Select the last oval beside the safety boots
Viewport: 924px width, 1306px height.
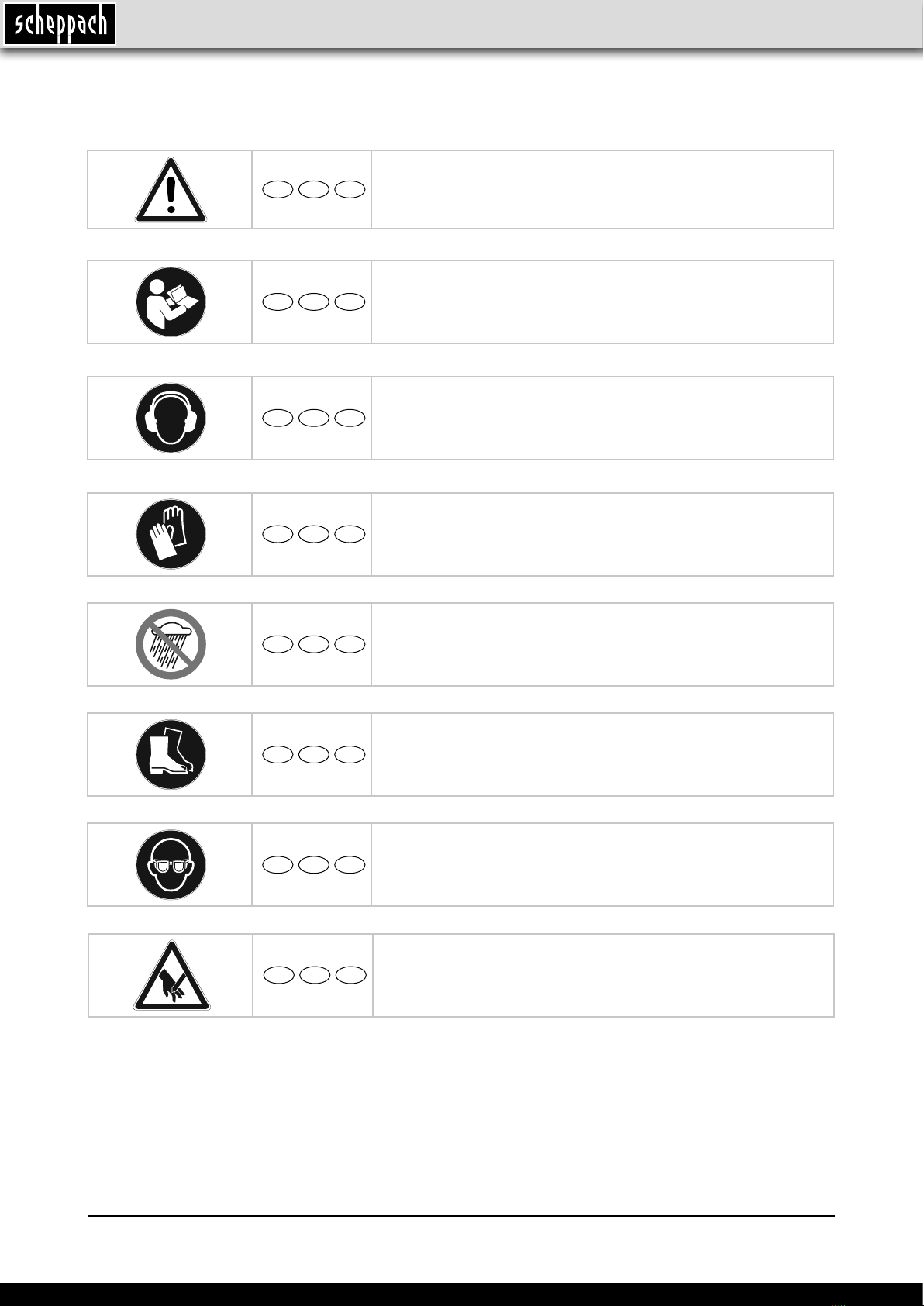350,754
